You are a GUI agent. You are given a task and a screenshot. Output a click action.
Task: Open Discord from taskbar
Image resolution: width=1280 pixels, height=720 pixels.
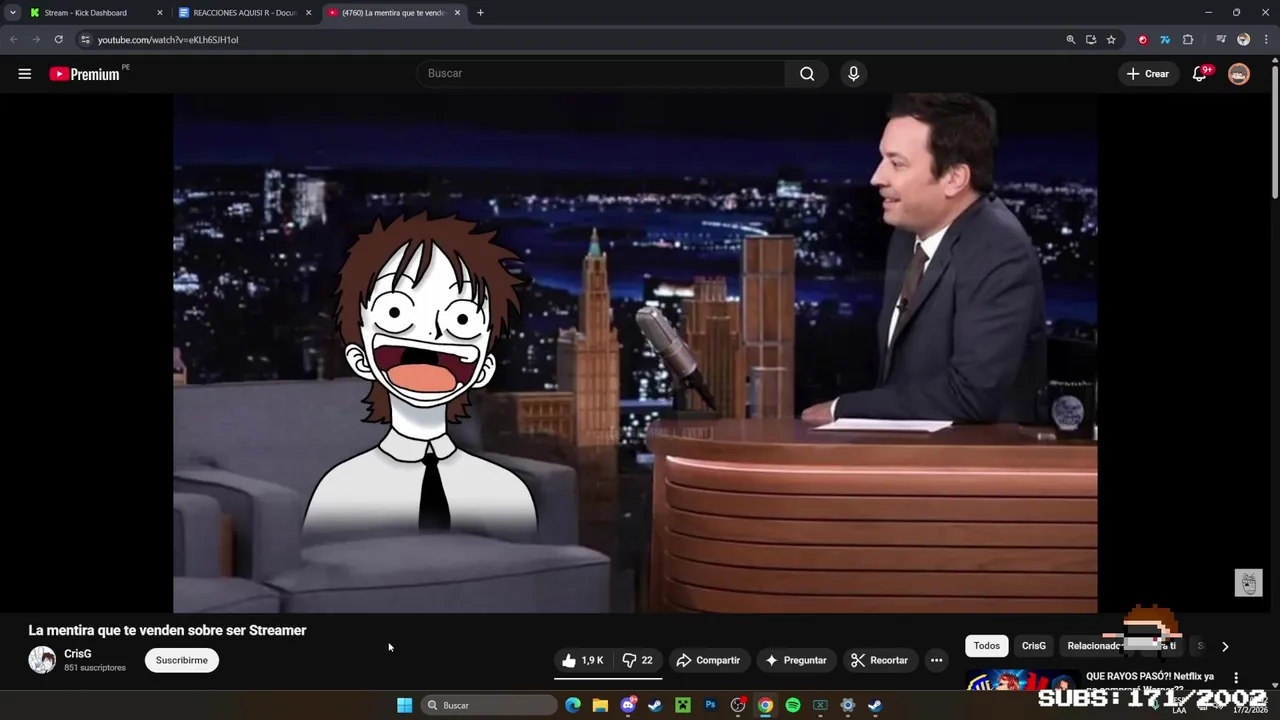628,705
